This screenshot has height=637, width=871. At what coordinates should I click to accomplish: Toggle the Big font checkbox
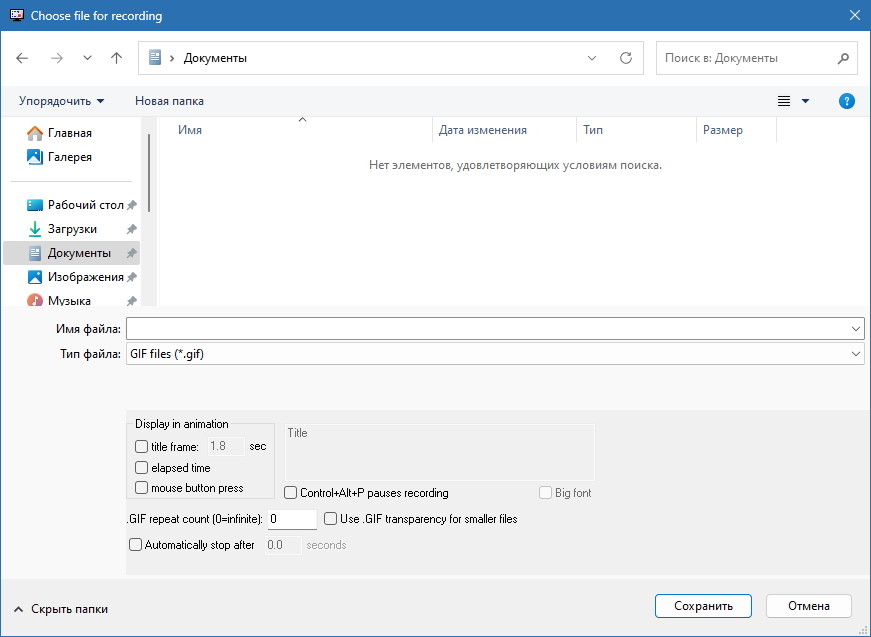pos(545,493)
